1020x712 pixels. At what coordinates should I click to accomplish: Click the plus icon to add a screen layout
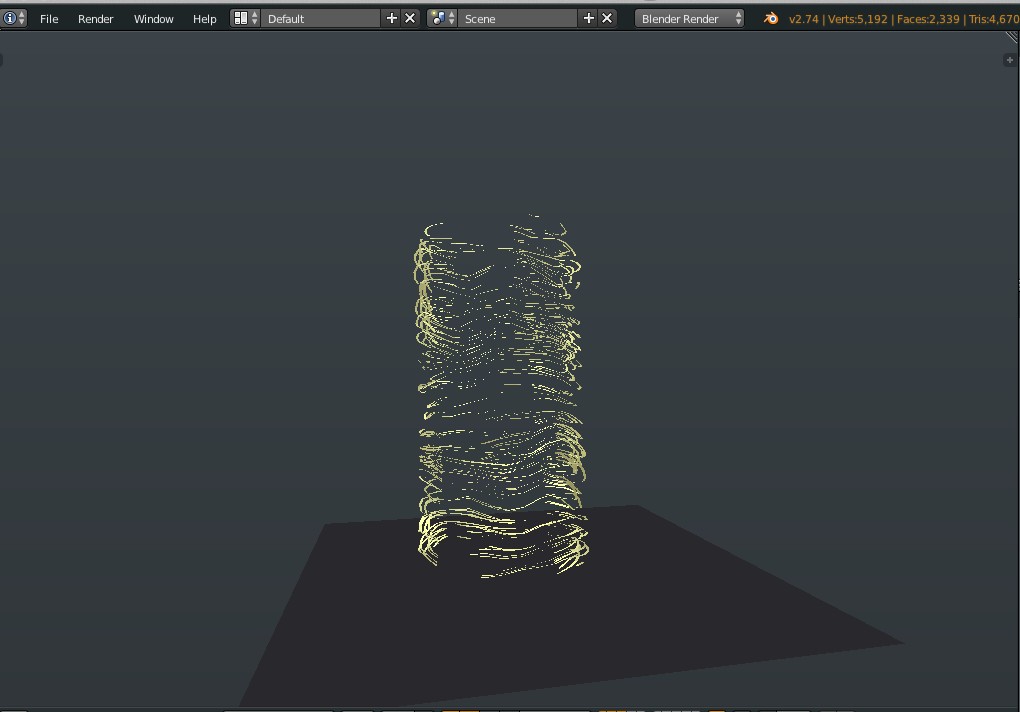(x=391, y=18)
